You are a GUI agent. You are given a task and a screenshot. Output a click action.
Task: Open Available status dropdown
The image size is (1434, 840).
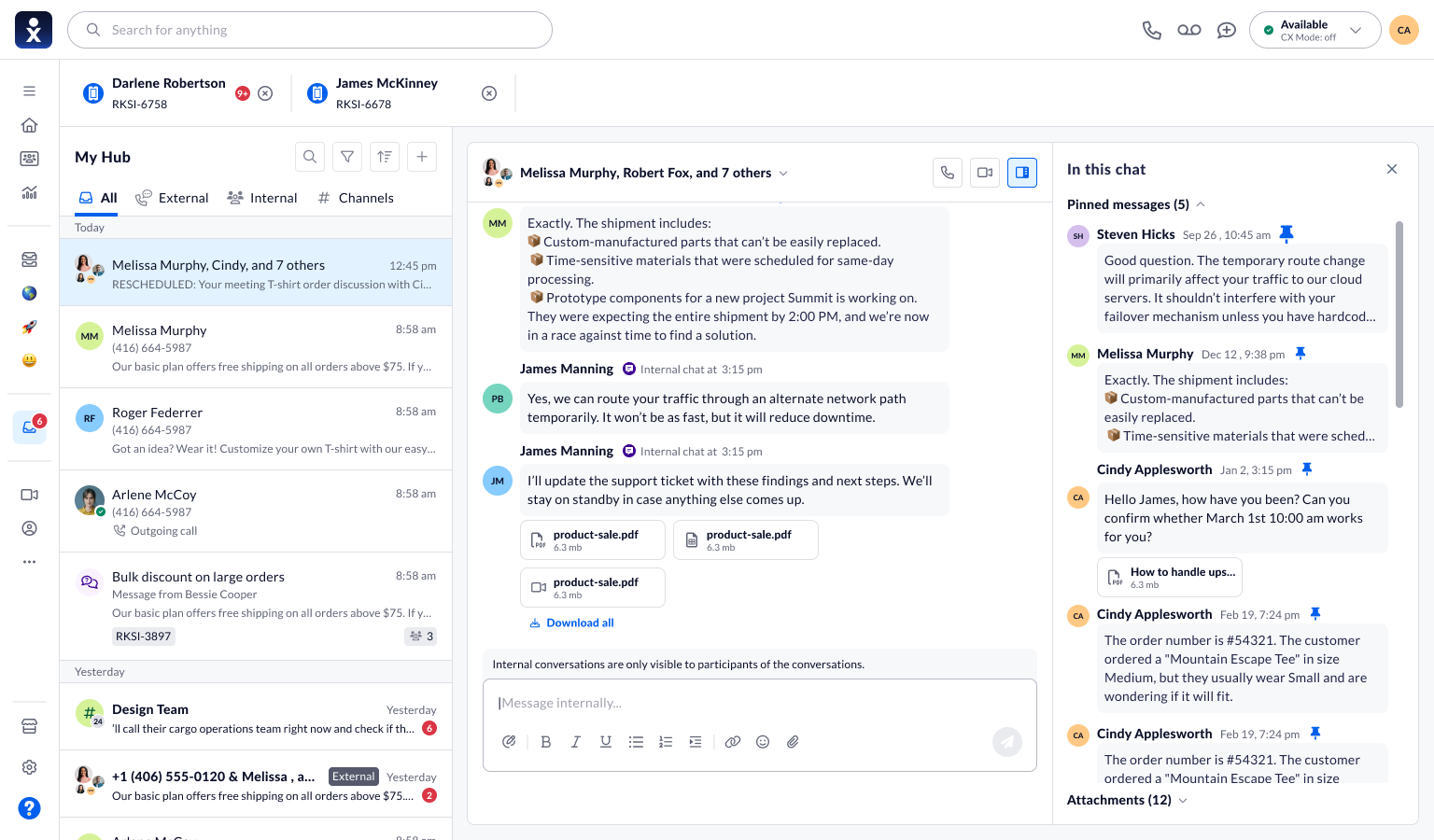(x=1315, y=30)
